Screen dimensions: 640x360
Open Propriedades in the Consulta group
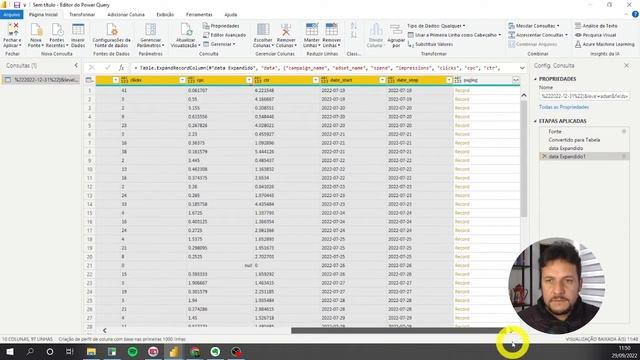click(x=221, y=26)
